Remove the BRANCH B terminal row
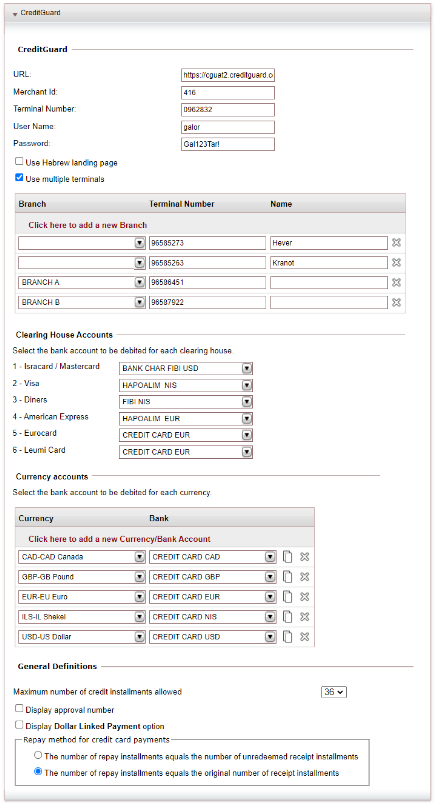The height and width of the screenshot is (810, 442). pyautogui.click(x=396, y=302)
